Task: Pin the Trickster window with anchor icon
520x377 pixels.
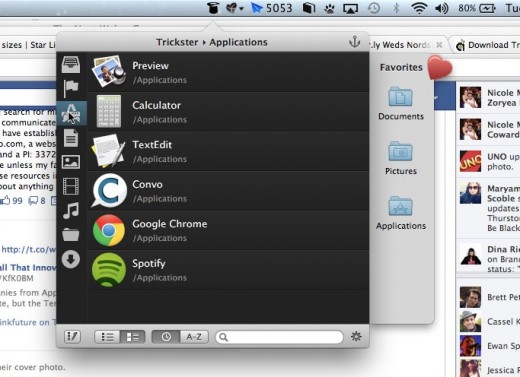Action: pos(354,42)
